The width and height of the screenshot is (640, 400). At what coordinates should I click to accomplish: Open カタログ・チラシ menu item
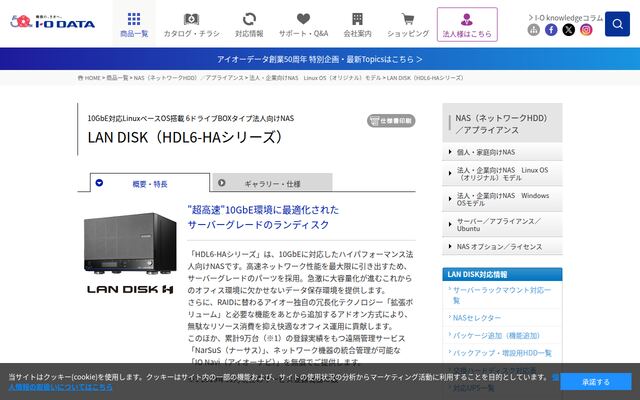click(191, 24)
